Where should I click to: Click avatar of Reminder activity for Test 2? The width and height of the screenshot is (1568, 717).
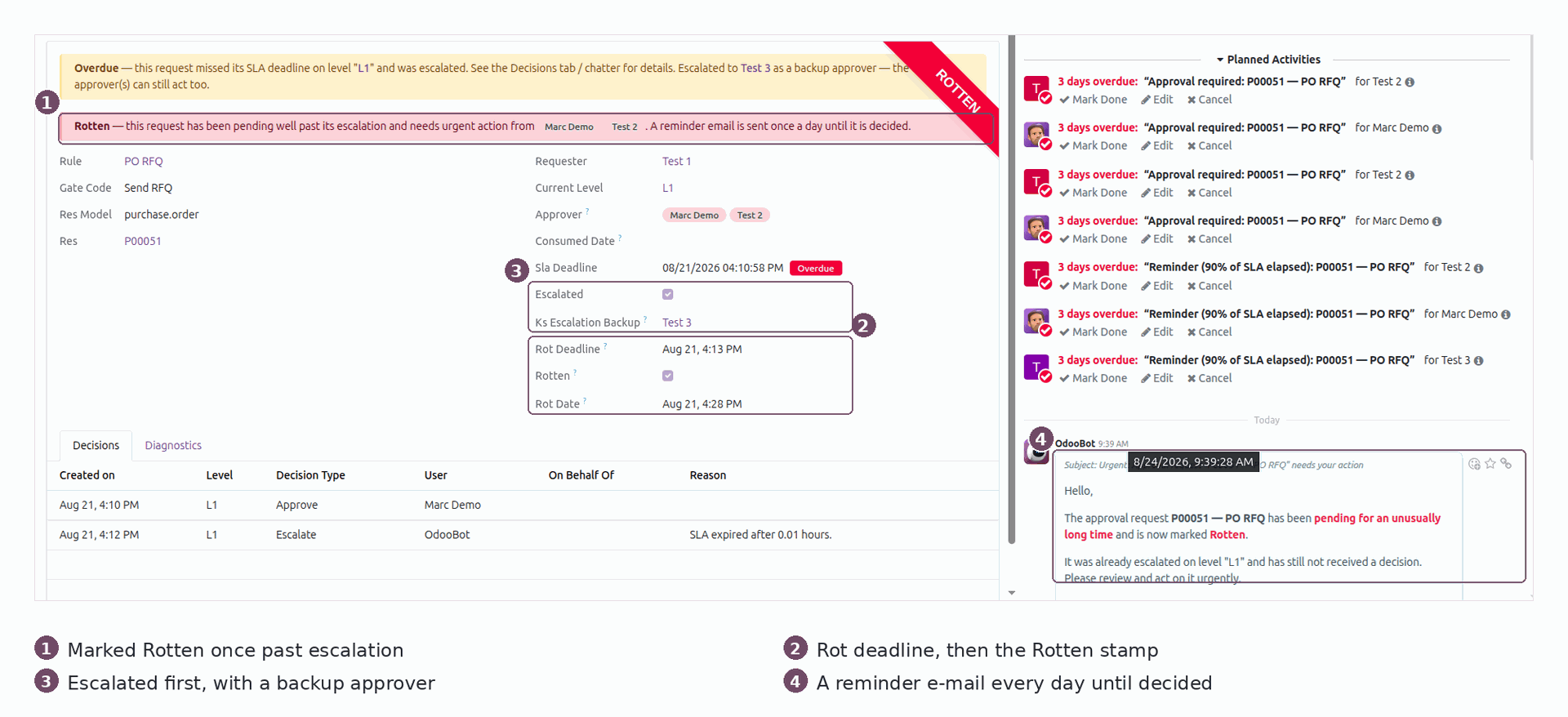point(1036,274)
